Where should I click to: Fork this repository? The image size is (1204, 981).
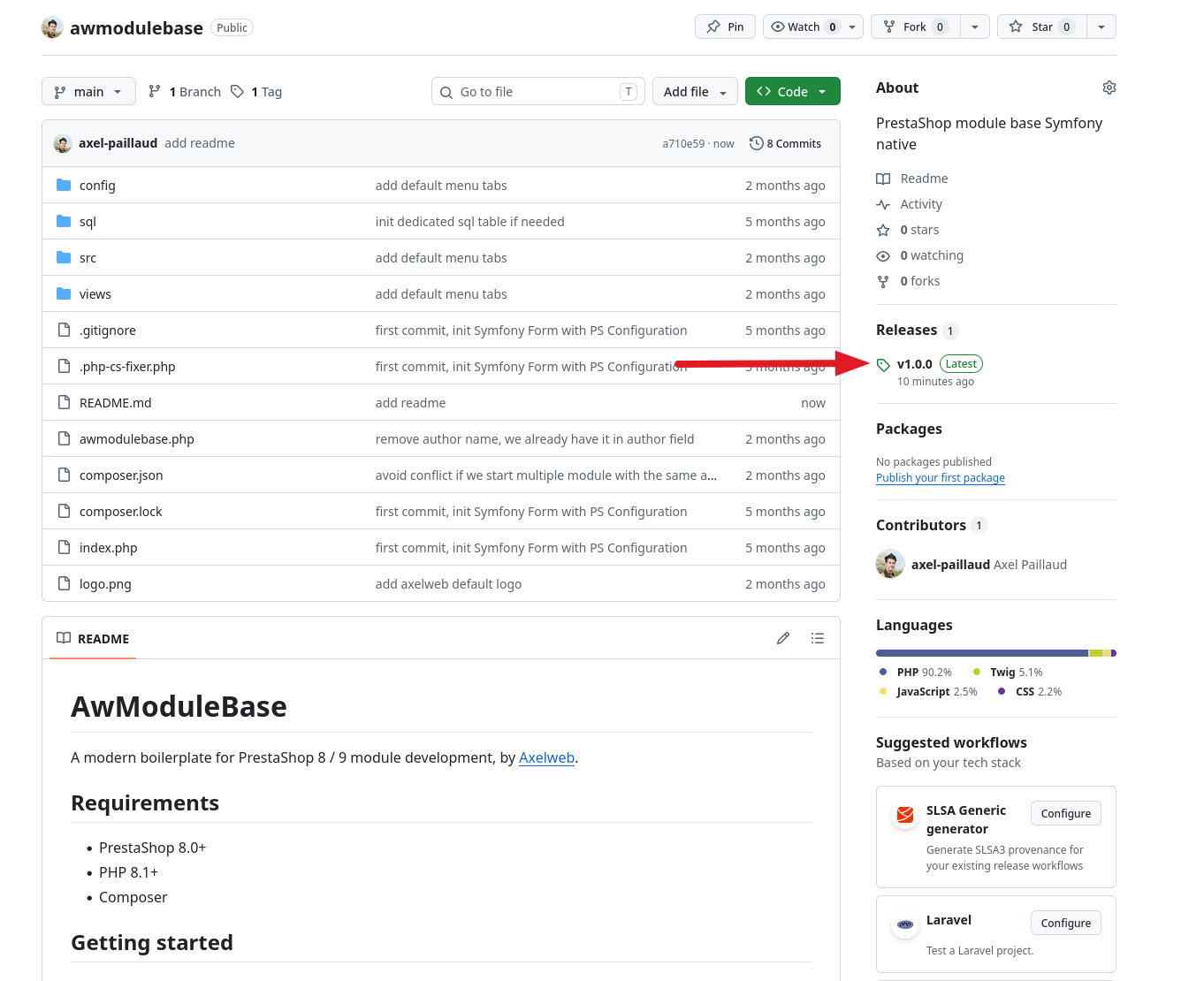coord(915,27)
